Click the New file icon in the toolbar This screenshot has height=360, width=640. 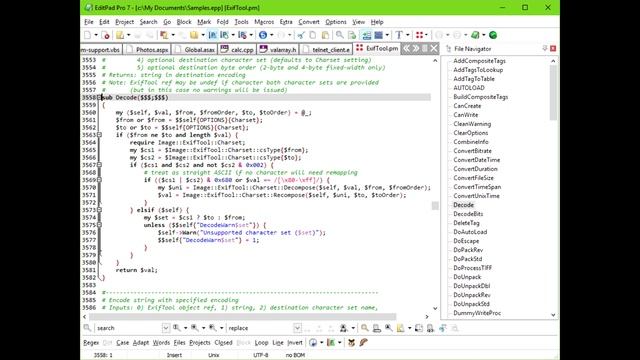click(x=87, y=35)
